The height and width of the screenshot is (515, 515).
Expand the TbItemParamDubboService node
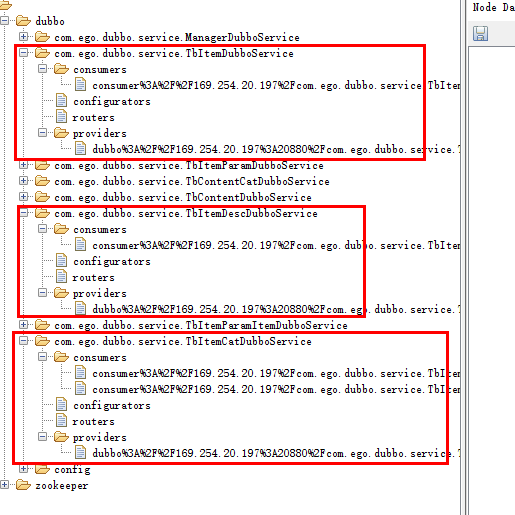[x=23, y=164]
